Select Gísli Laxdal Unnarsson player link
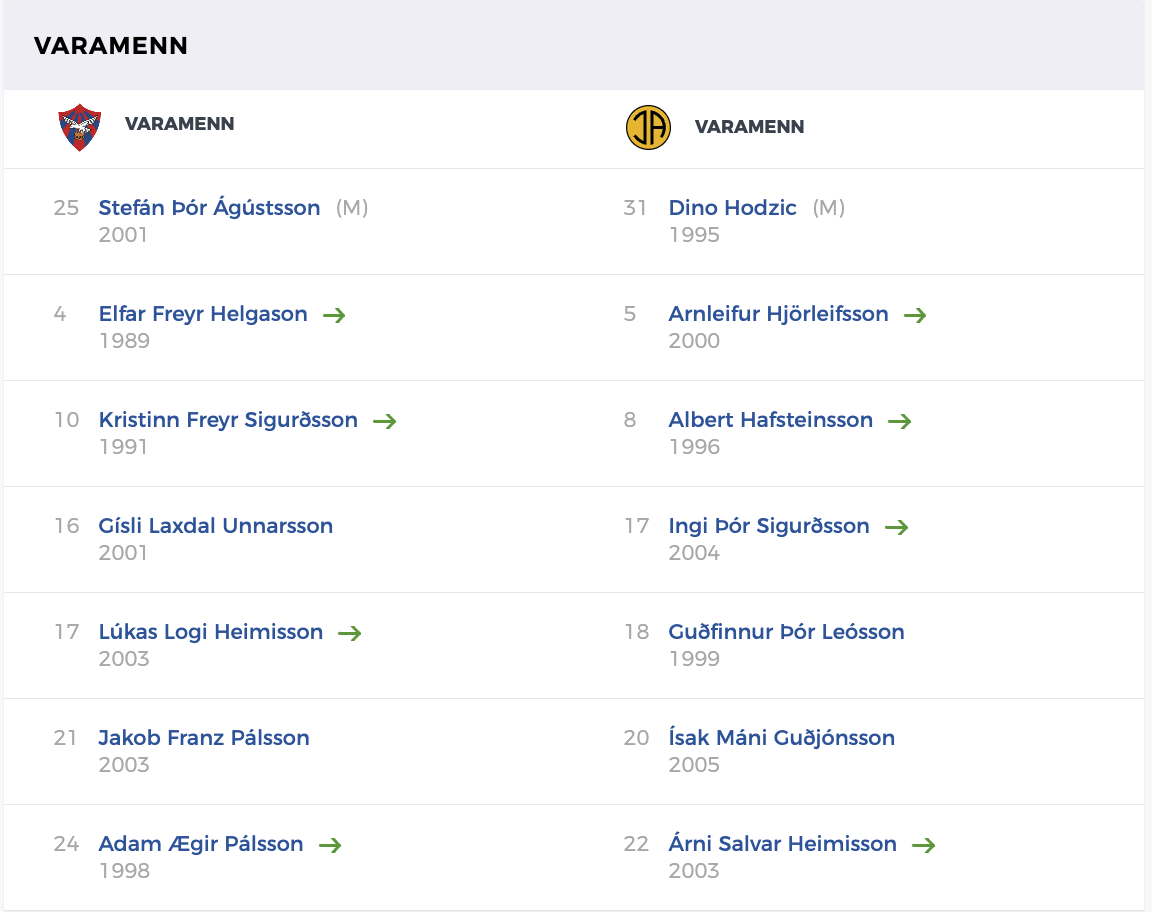The height and width of the screenshot is (912, 1152). pyautogui.click(x=215, y=526)
